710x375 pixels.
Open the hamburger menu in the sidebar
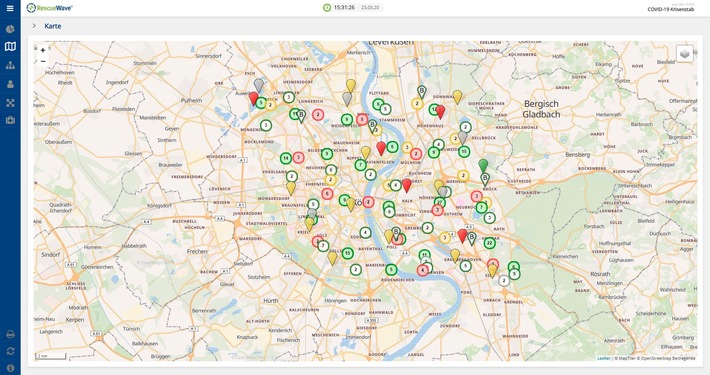[10, 8]
